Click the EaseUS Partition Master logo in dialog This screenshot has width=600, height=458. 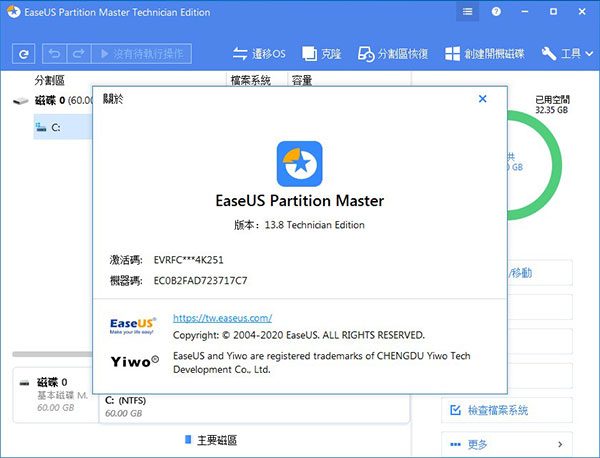[300, 164]
